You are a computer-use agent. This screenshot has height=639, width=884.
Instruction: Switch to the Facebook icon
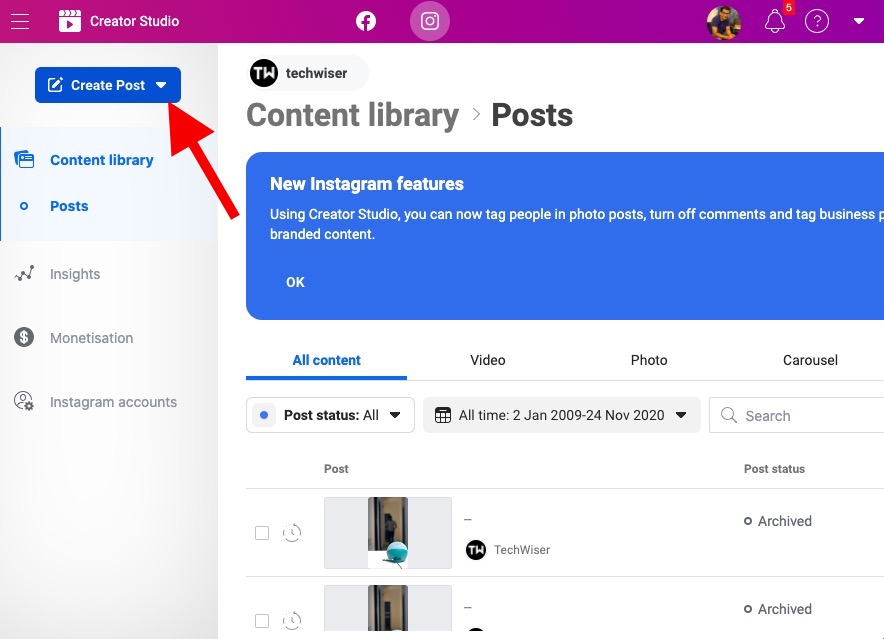366,21
